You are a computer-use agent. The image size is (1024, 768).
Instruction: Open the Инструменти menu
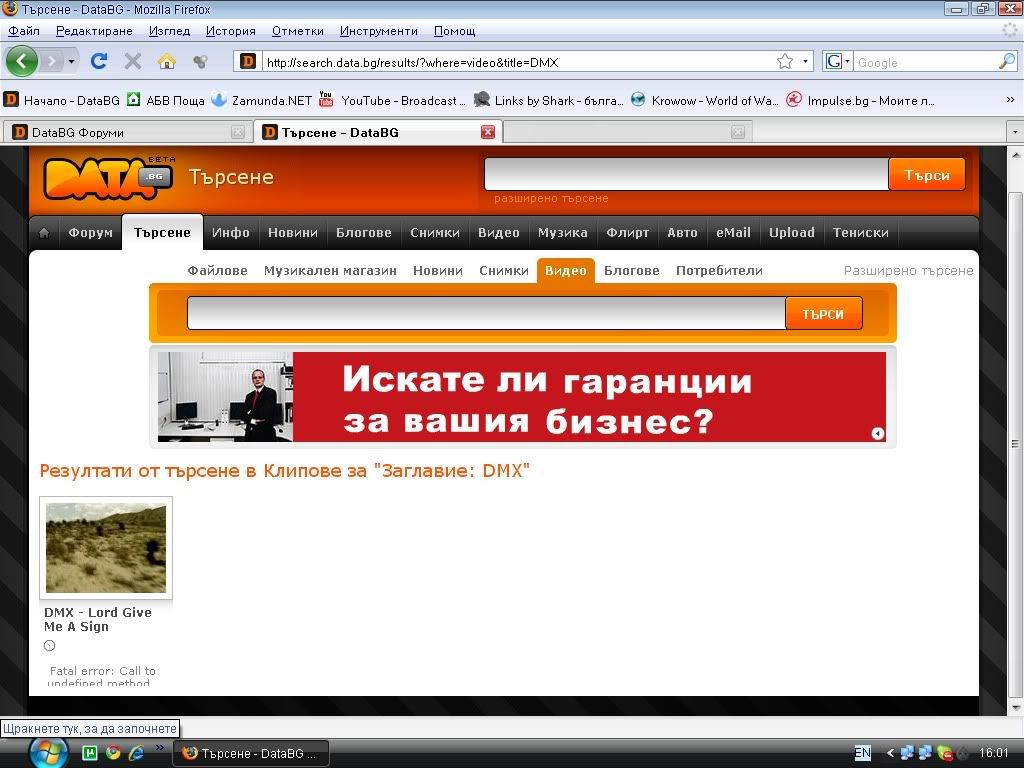pyautogui.click(x=379, y=31)
